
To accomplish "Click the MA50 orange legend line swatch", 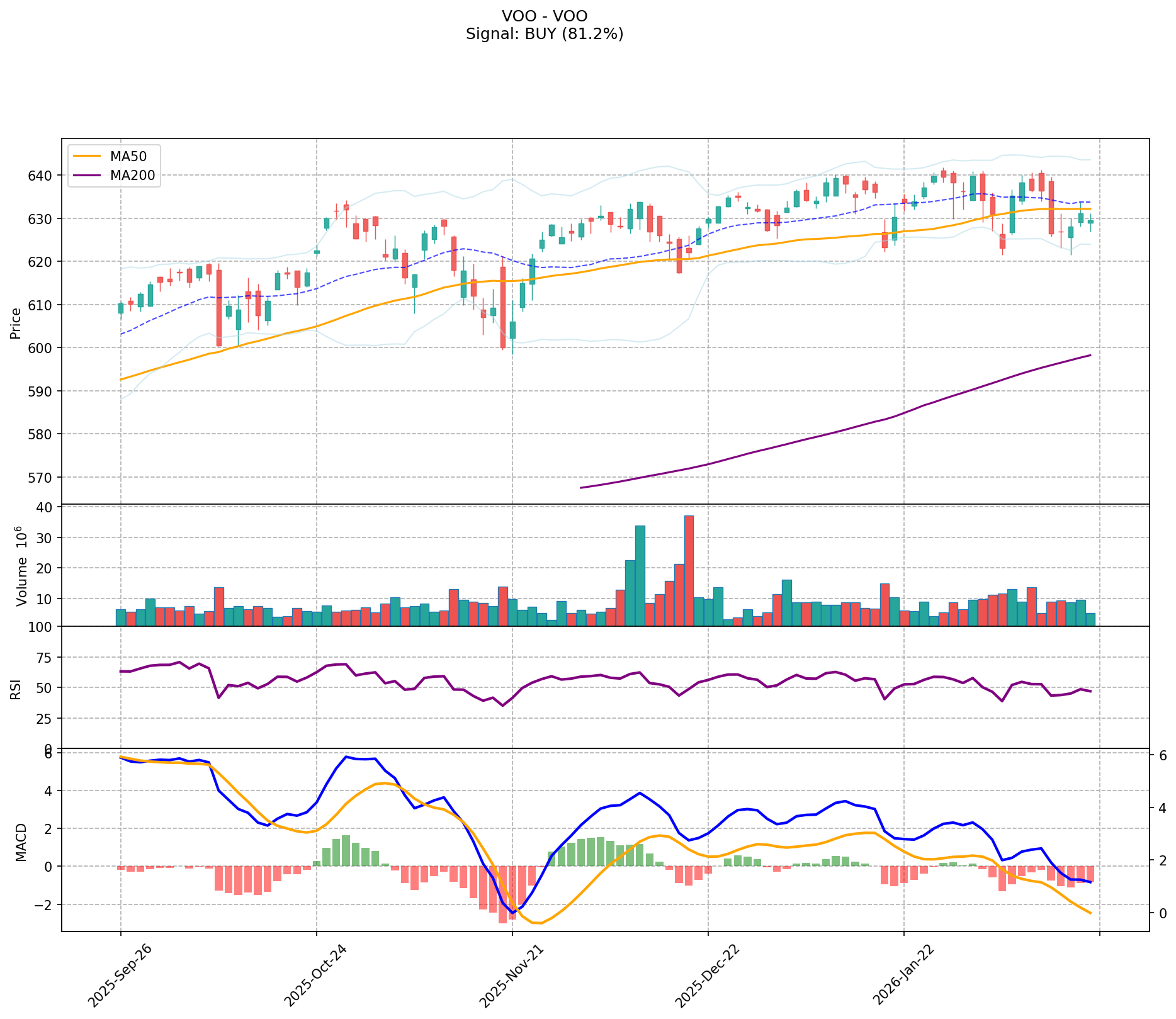I will pos(86,156).
